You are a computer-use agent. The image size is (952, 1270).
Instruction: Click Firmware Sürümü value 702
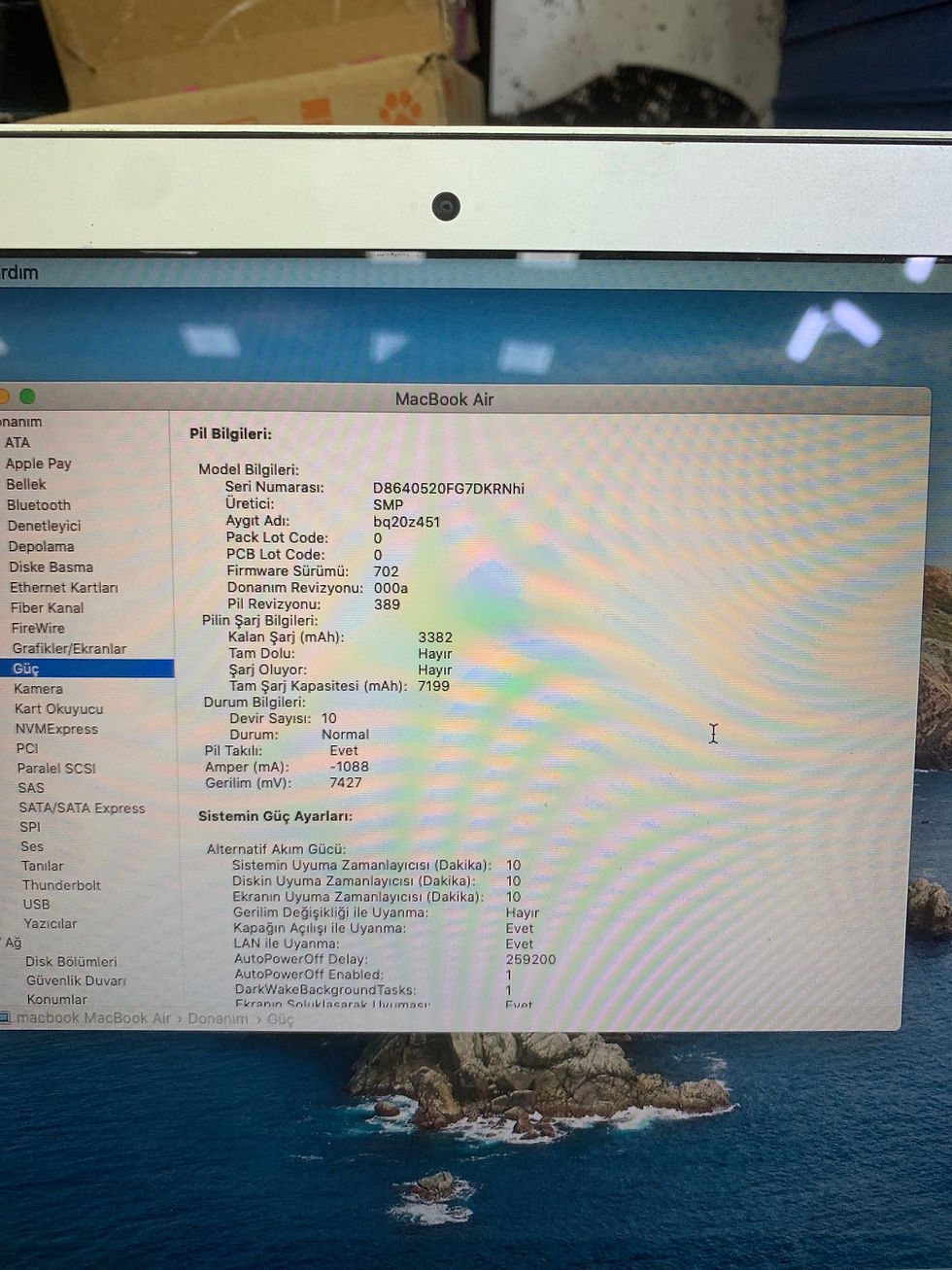click(386, 571)
